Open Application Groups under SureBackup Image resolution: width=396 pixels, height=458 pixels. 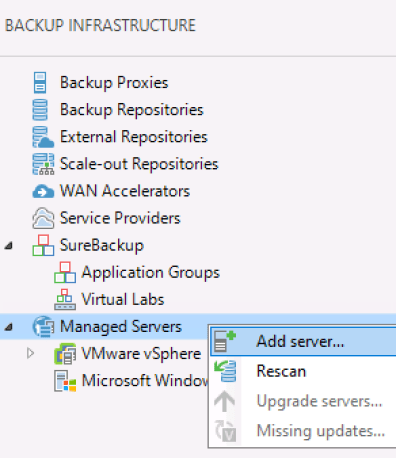point(151,272)
